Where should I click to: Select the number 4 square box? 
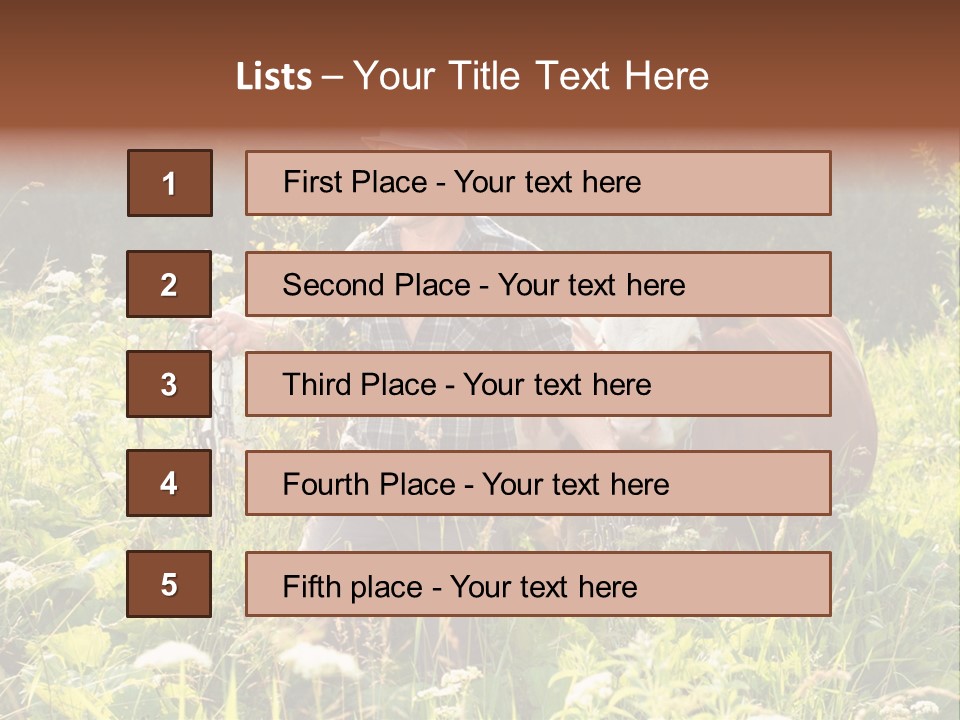click(x=169, y=483)
